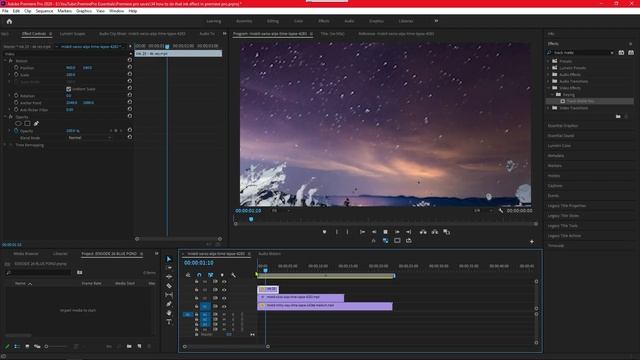Image resolution: width=640 pixels, height=360 pixels.
Task: Select the Pen tool in toolbar
Action: (169, 304)
